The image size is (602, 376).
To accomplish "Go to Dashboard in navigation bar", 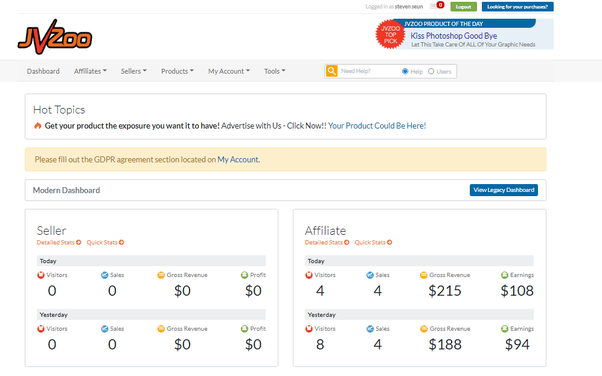I will pos(43,71).
